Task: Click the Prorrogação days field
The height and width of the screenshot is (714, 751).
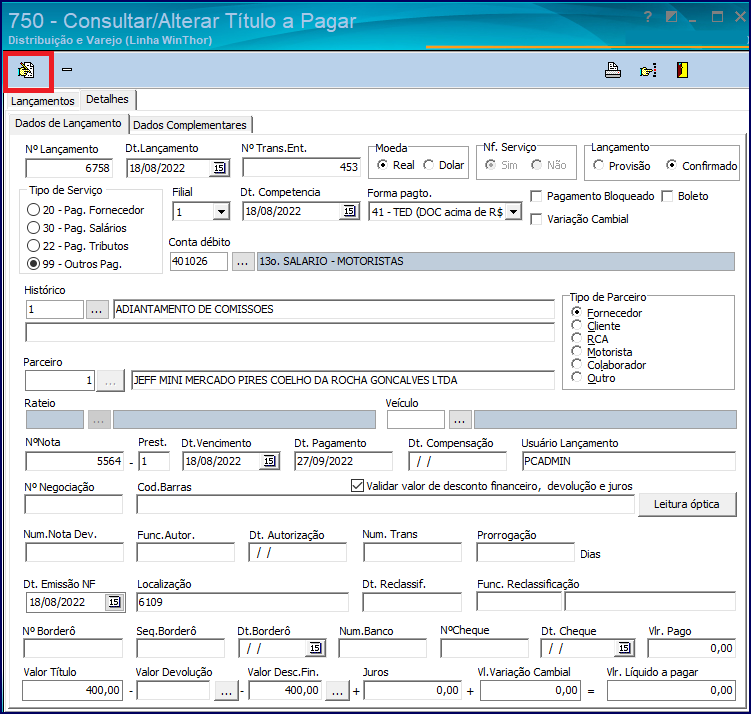Action: click(x=525, y=553)
